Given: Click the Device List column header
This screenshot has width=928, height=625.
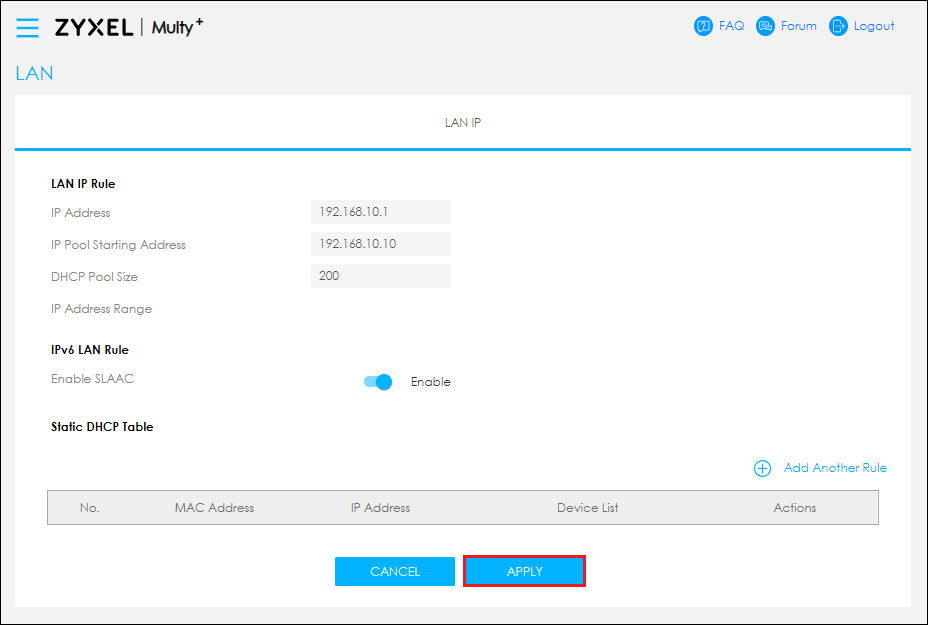Looking at the screenshot, I should (x=588, y=508).
